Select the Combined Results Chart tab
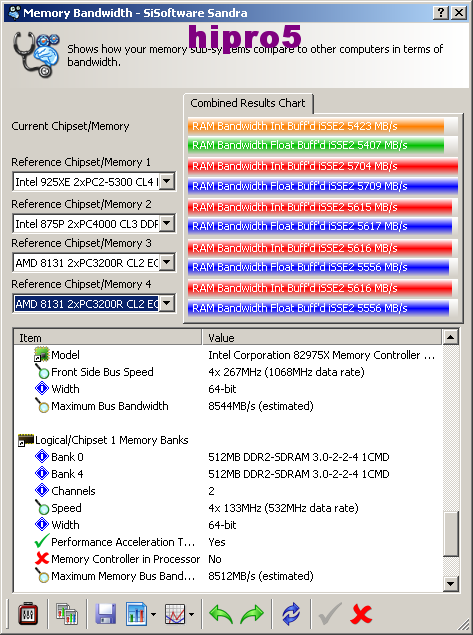 pos(248,103)
